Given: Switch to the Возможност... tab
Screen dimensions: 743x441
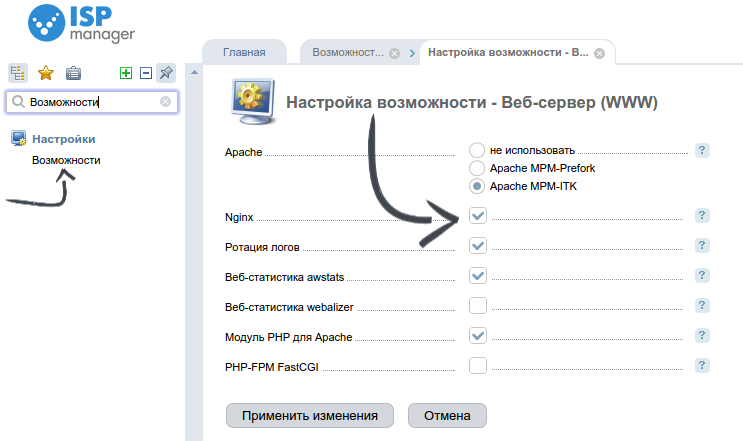Looking at the screenshot, I should pos(348,52).
